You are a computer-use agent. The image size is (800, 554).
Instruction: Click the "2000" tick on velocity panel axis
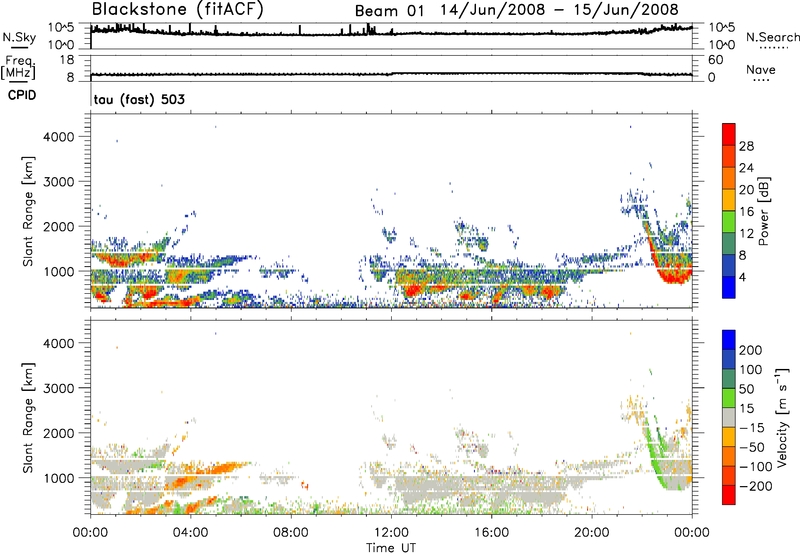[x=59, y=433]
